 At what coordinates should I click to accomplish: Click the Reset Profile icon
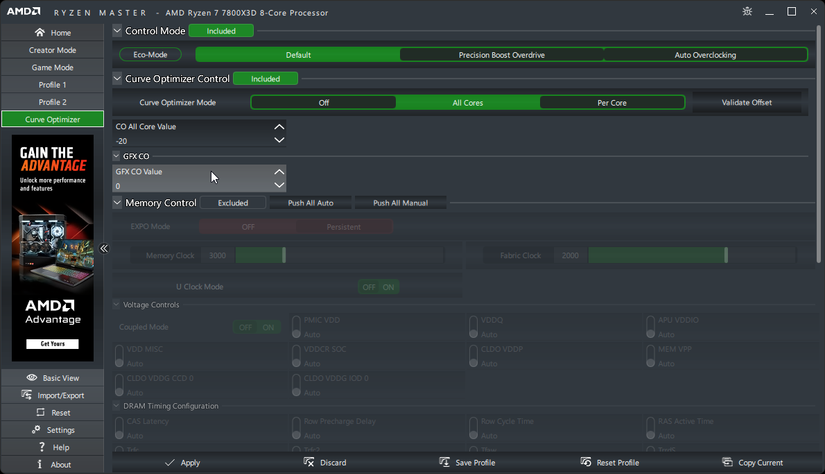point(586,462)
